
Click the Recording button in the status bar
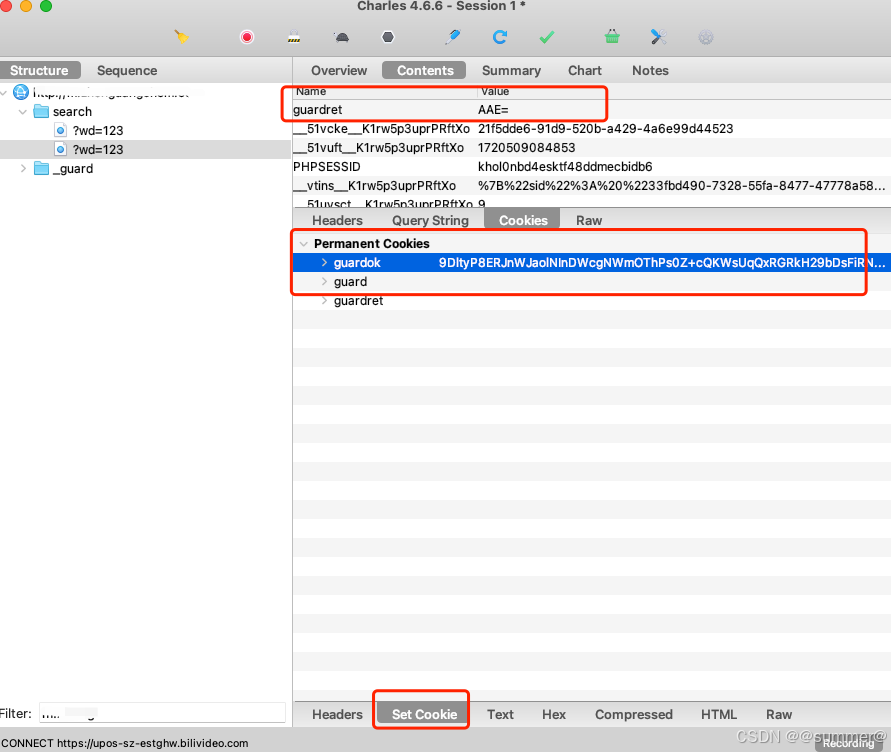coord(848,743)
